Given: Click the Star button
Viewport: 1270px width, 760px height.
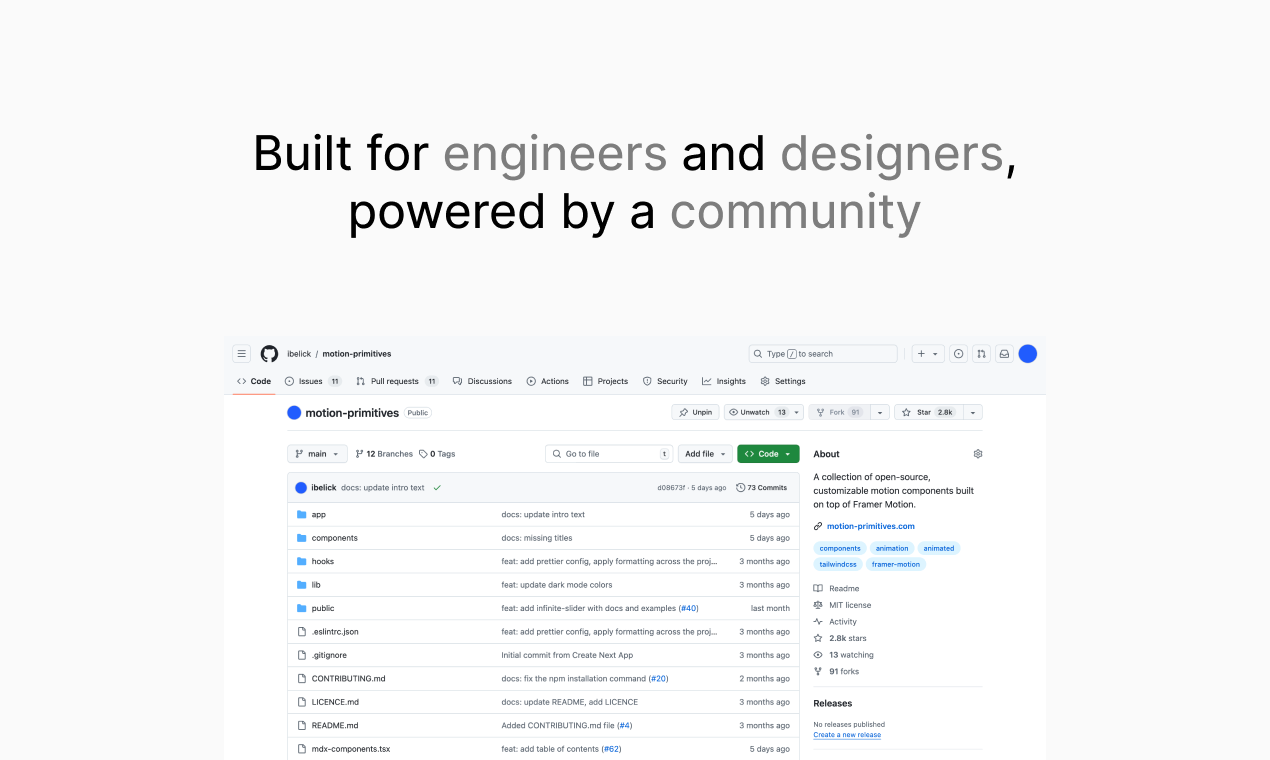Looking at the screenshot, I should [929, 412].
